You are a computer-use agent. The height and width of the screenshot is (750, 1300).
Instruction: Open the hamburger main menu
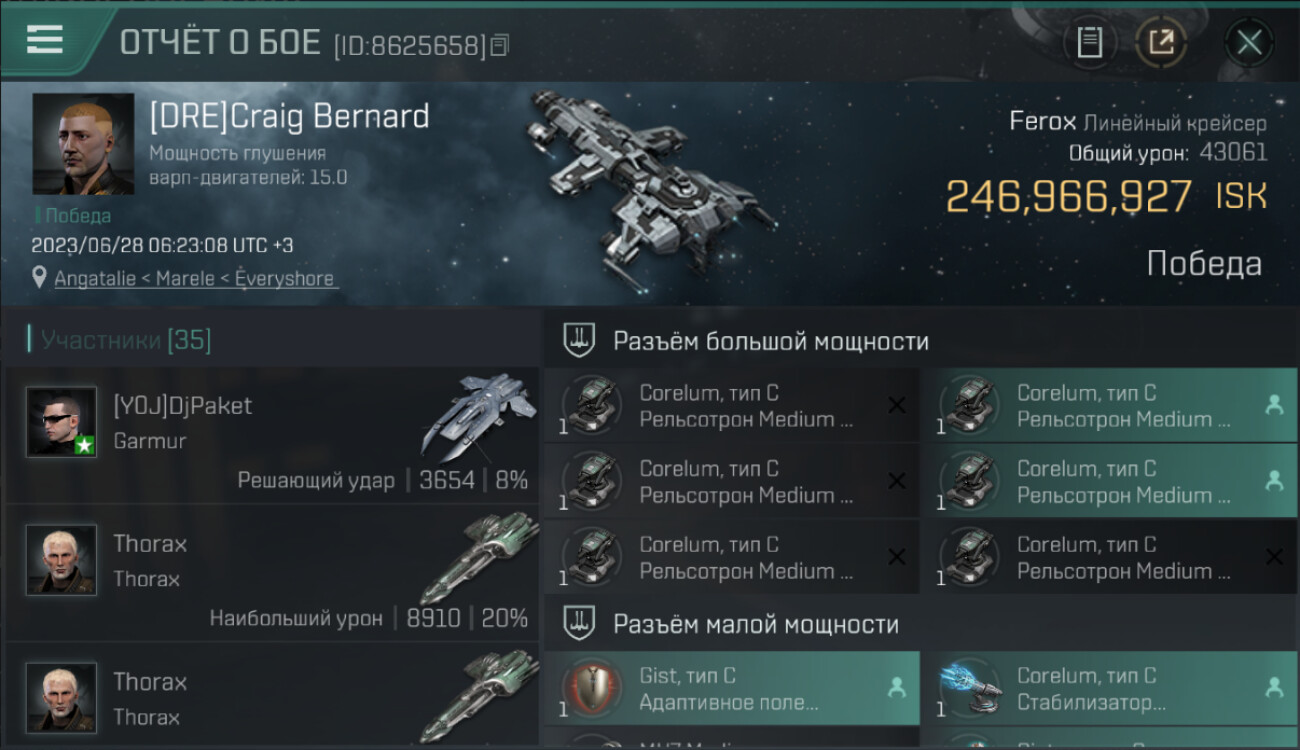point(44,38)
